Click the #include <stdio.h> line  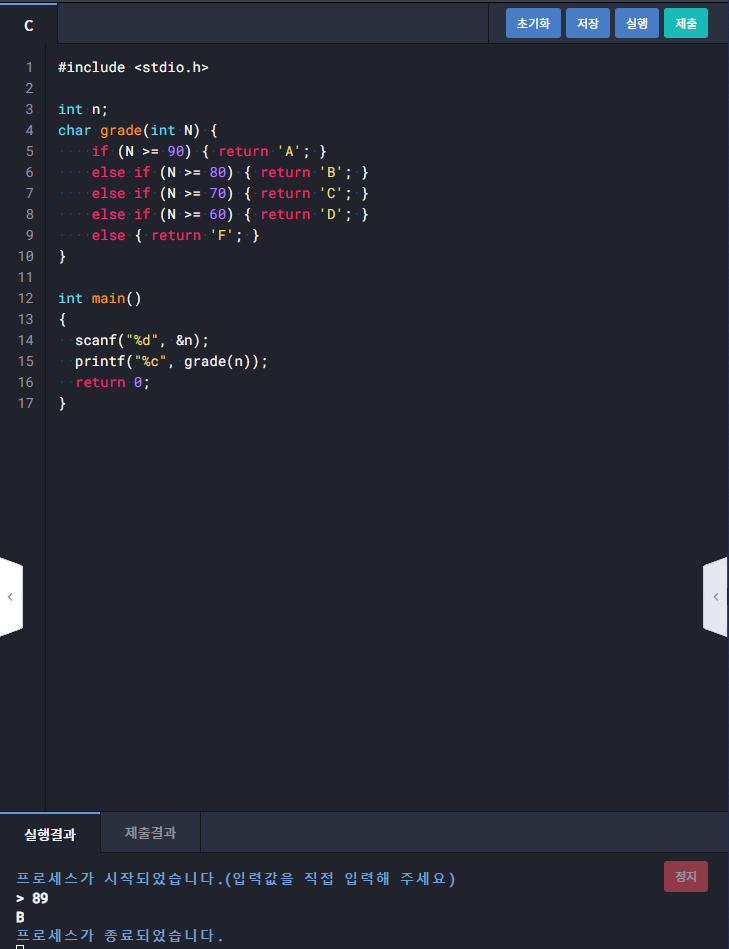(x=133, y=67)
